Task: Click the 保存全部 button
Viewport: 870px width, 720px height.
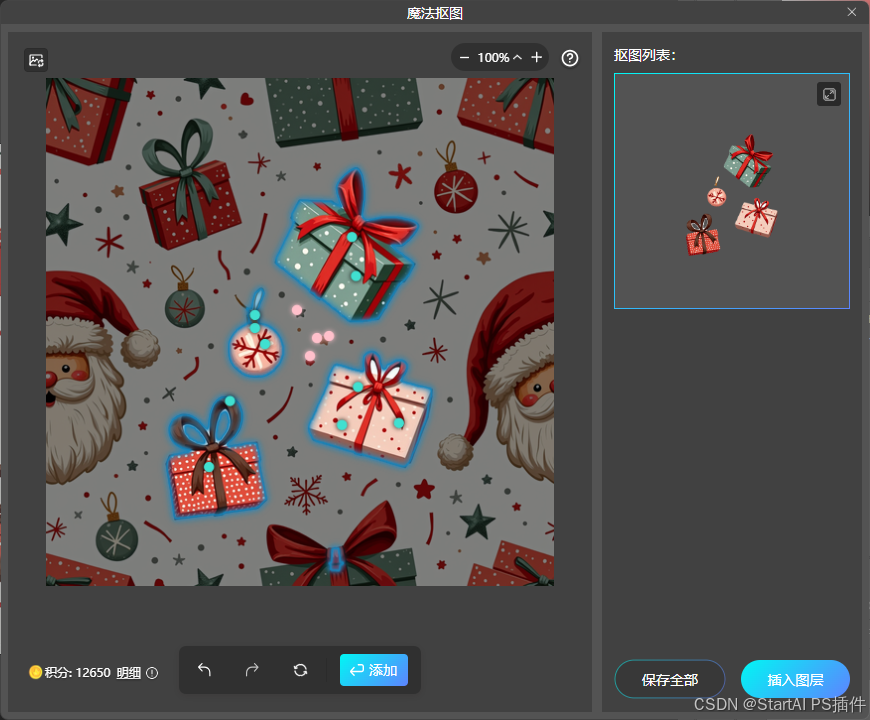Action: coord(670,680)
